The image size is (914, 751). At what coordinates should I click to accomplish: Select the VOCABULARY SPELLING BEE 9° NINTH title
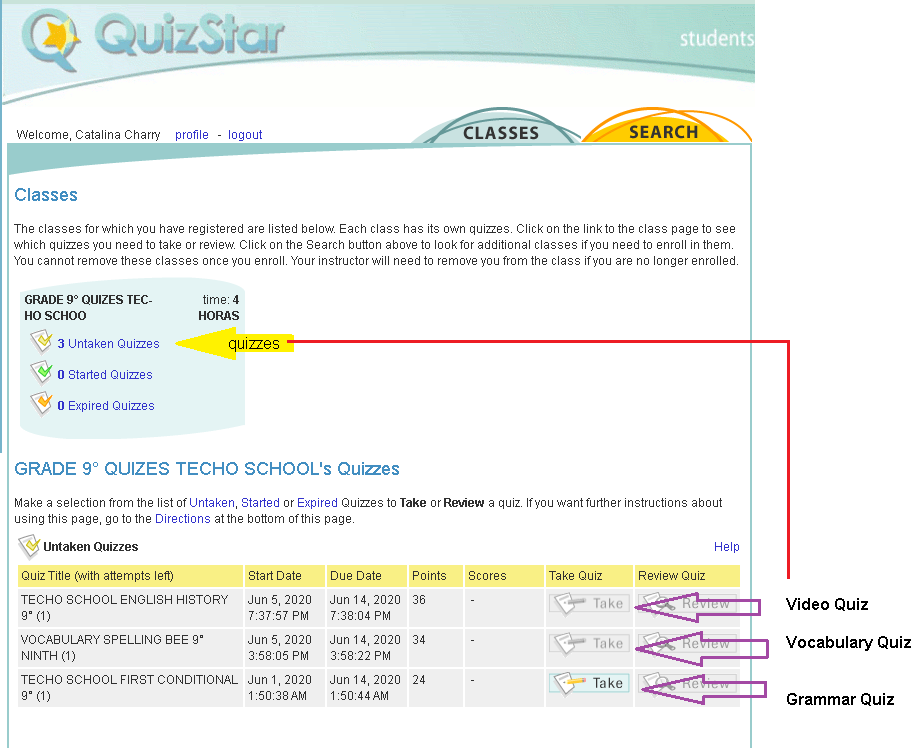pyautogui.click(x=113, y=648)
